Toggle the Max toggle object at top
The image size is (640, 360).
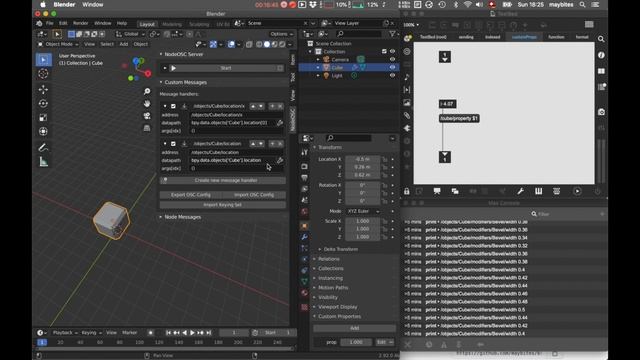[445, 57]
